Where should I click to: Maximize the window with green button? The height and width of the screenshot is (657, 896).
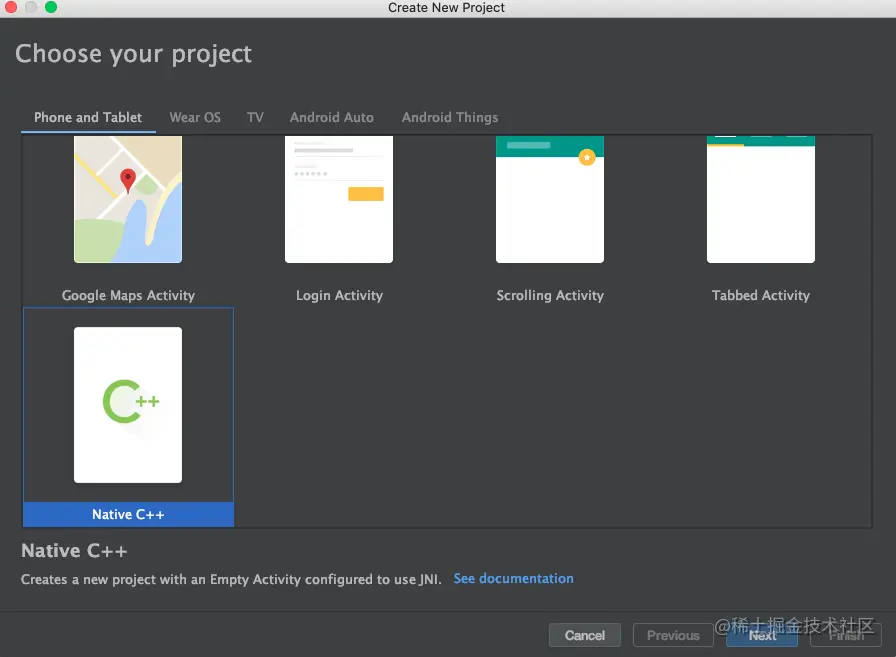click(x=51, y=7)
